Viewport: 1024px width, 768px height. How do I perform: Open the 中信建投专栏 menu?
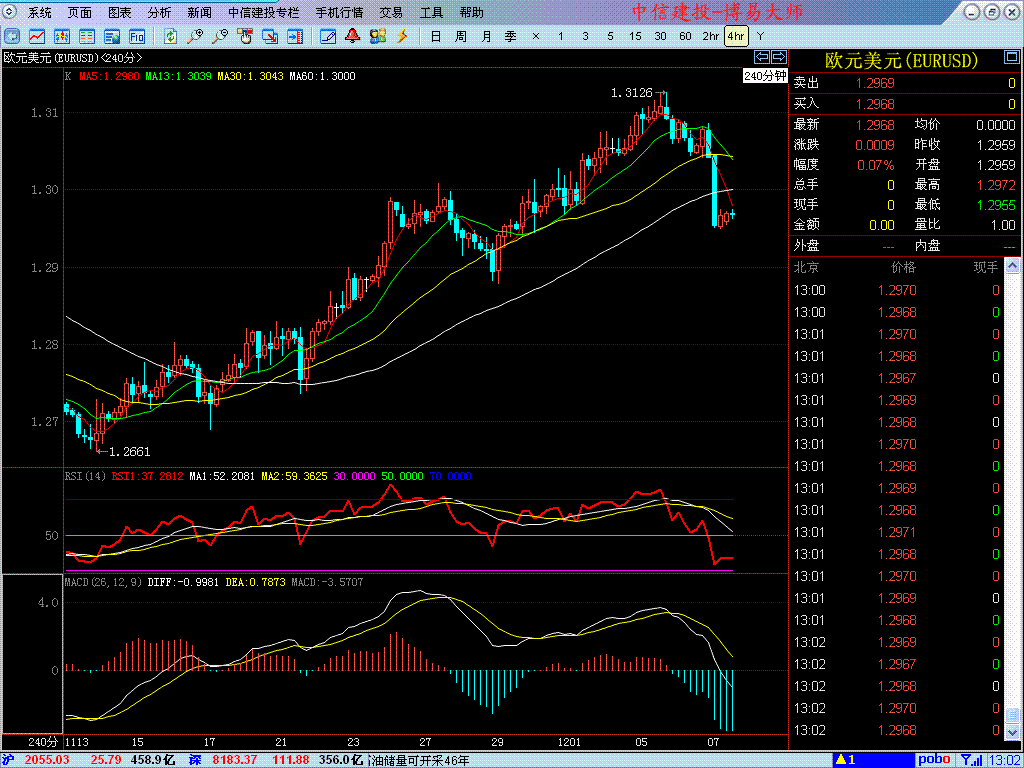pyautogui.click(x=264, y=12)
